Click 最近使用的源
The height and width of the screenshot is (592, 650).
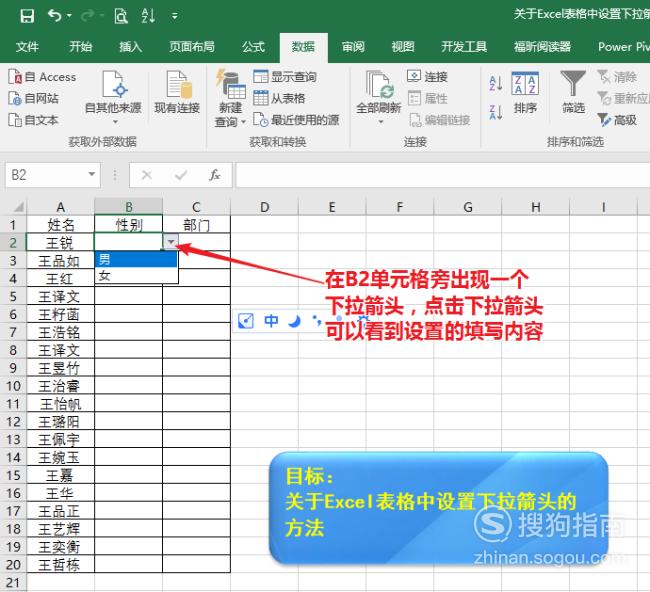(x=296, y=120)
